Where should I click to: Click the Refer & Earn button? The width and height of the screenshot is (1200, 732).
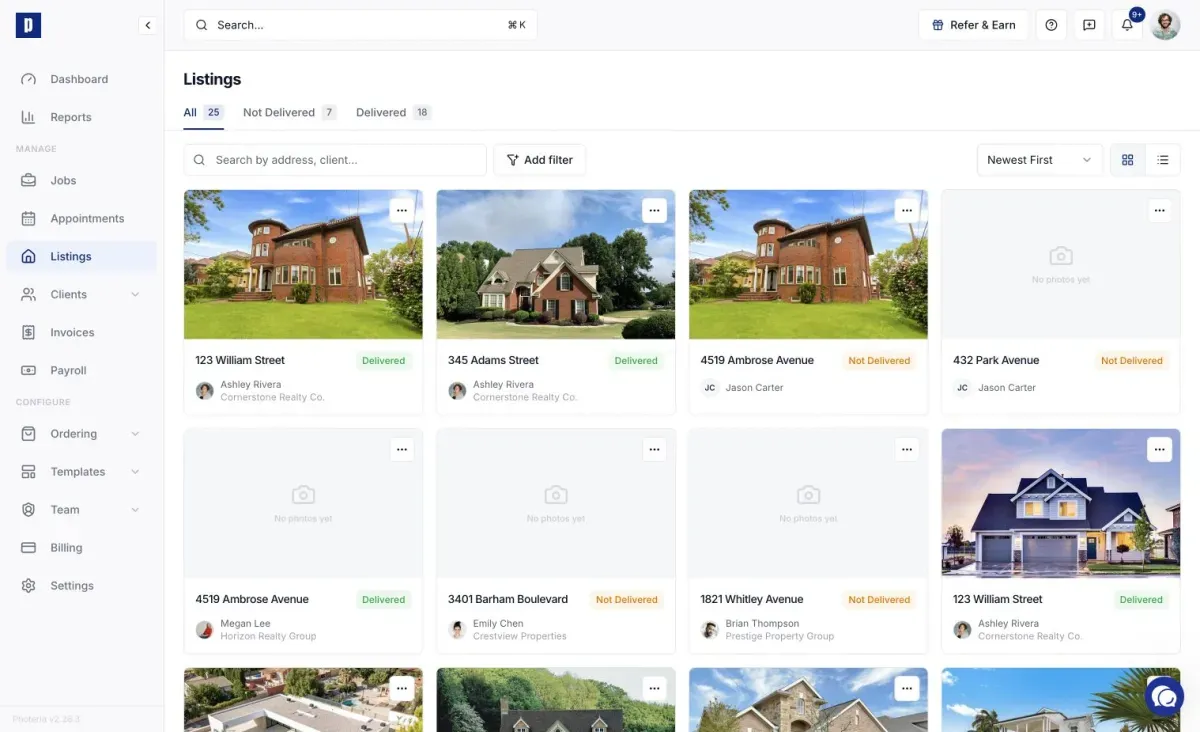click(973, 25)
